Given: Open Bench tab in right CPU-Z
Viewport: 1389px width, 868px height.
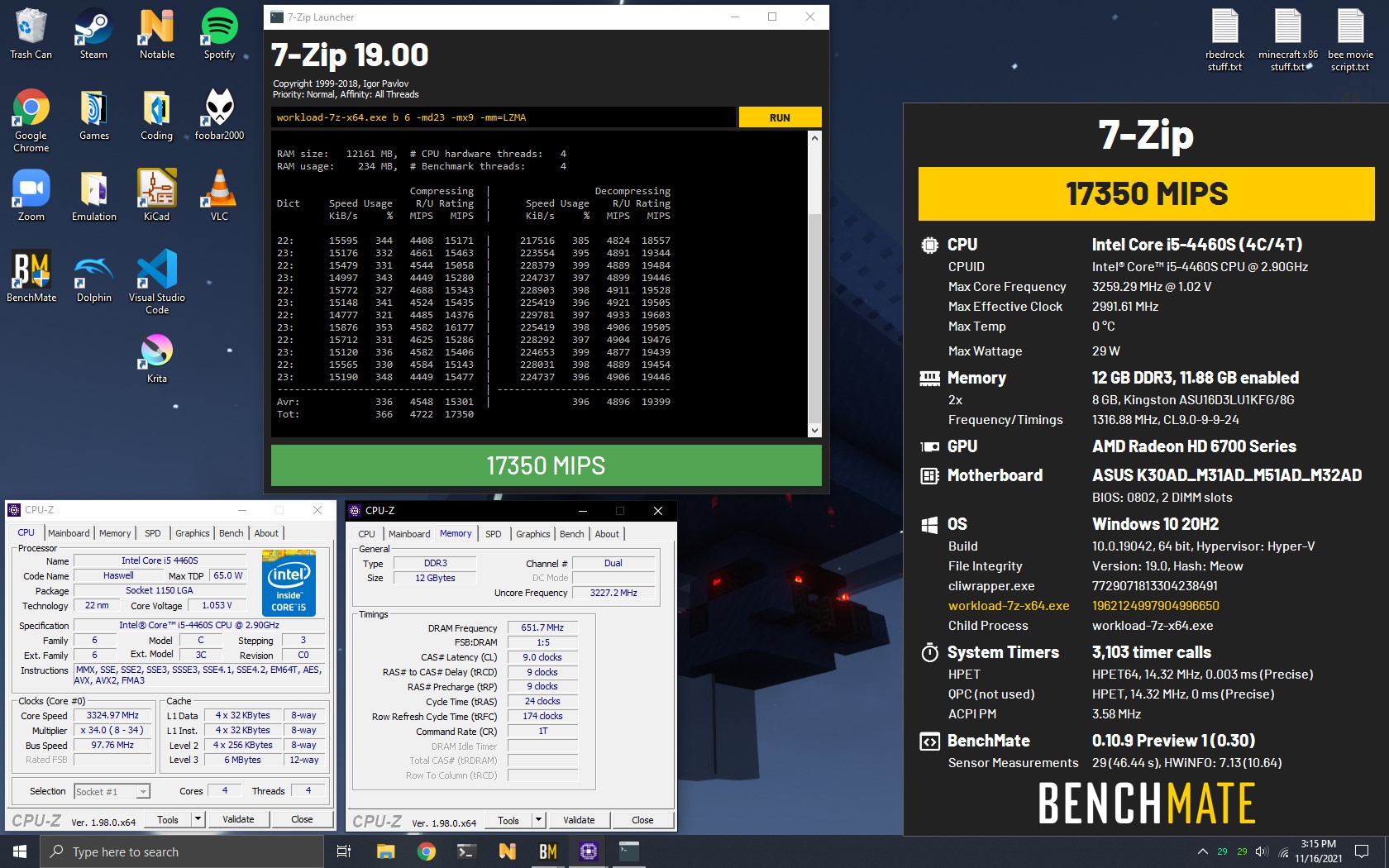Looking at the screenshot, I should [x=571, y=534].
